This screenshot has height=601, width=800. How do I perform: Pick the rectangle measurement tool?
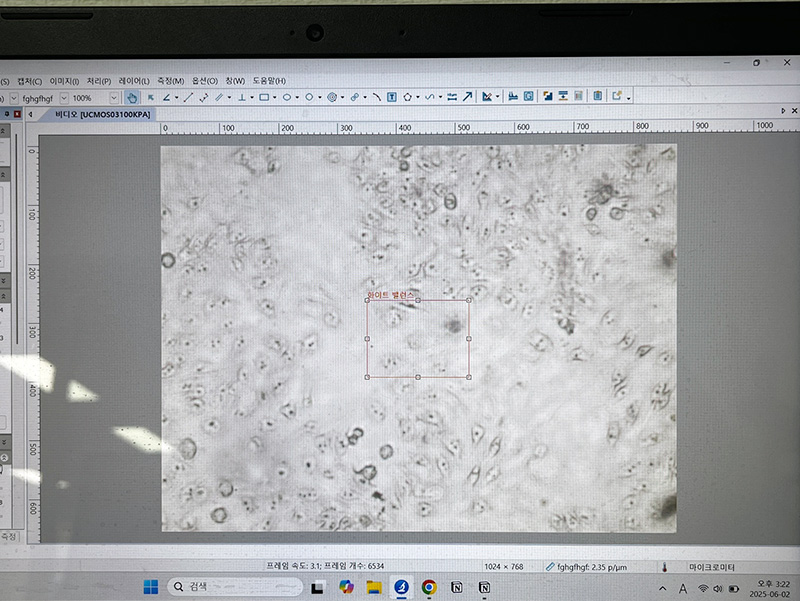point(264,98)
